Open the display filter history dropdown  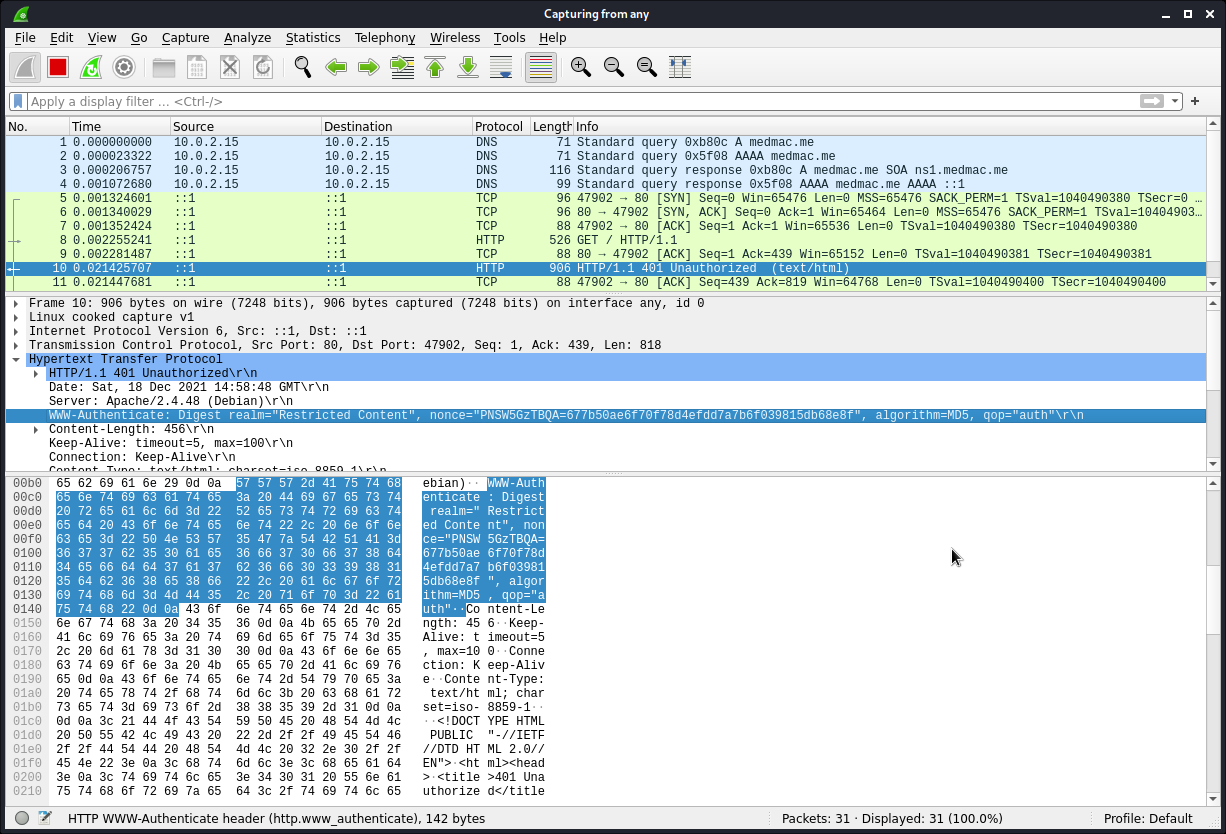pyautogui.click(x=1174, y=101)
